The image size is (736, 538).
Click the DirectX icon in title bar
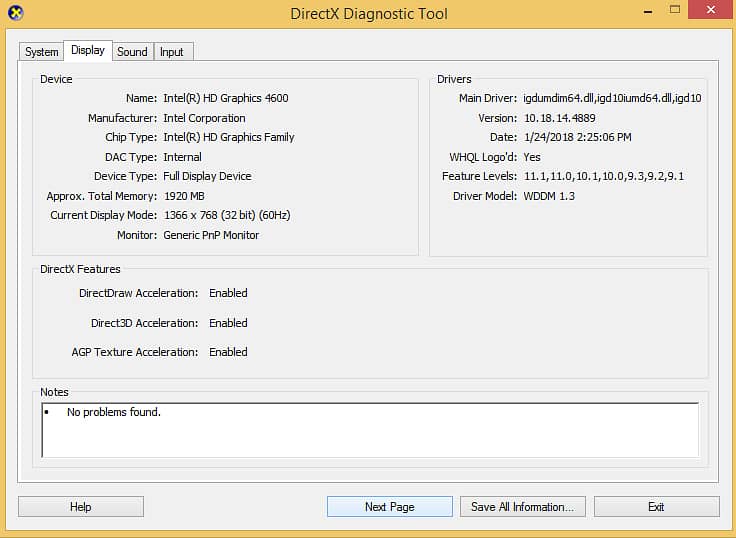pyautogui.click(x=16, y=13)
